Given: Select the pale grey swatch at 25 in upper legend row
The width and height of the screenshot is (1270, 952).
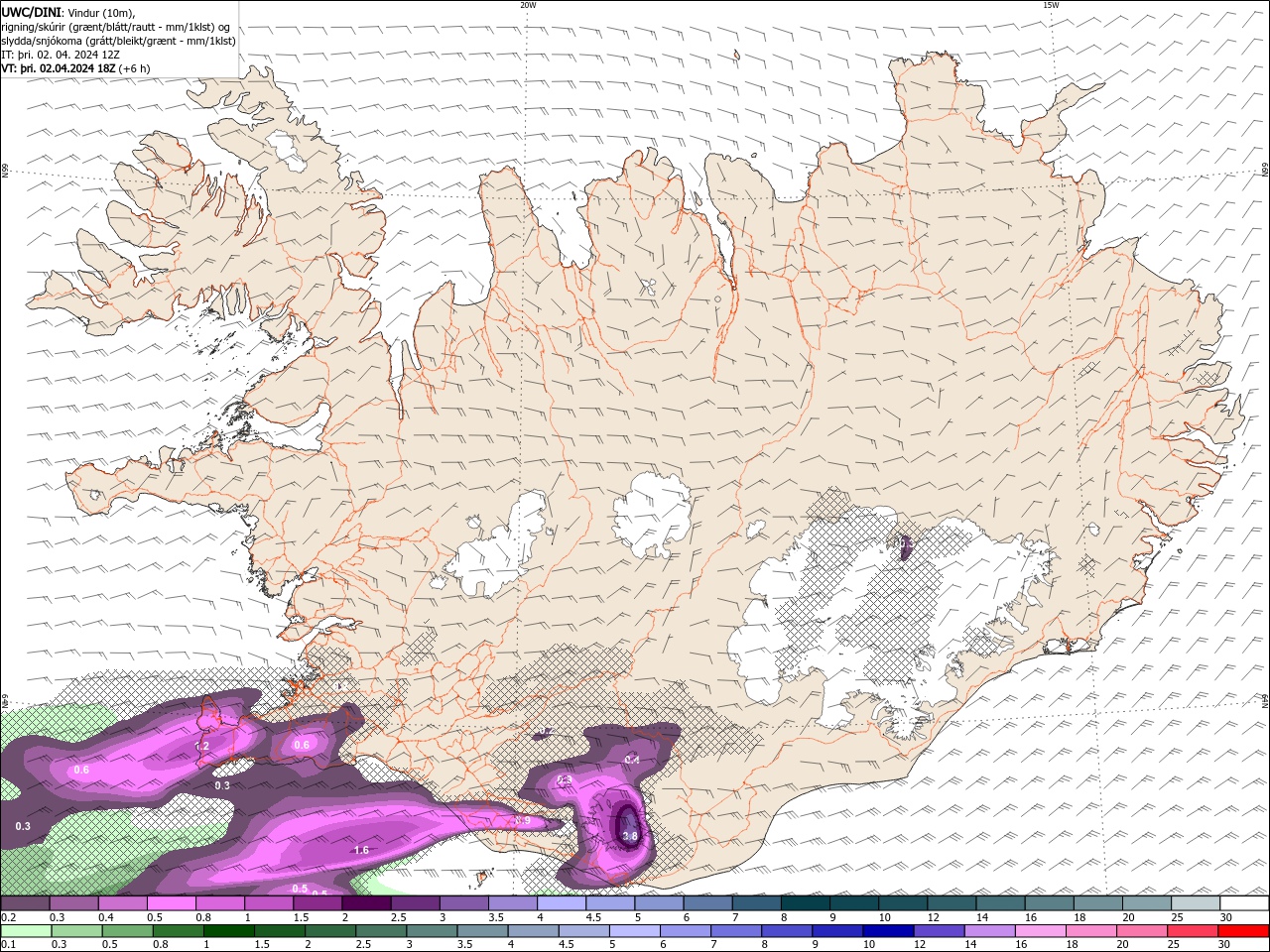Looking at the screenshot, I should 1196,903.
